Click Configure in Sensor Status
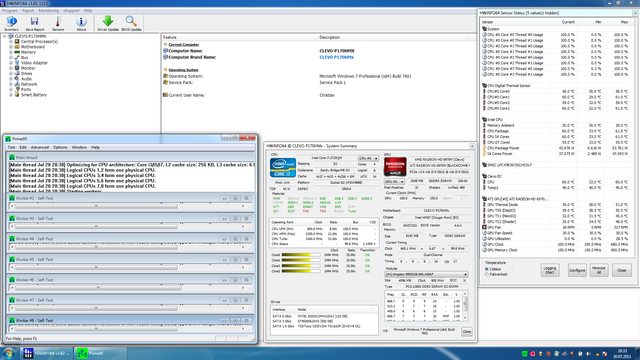 point(577,270)
